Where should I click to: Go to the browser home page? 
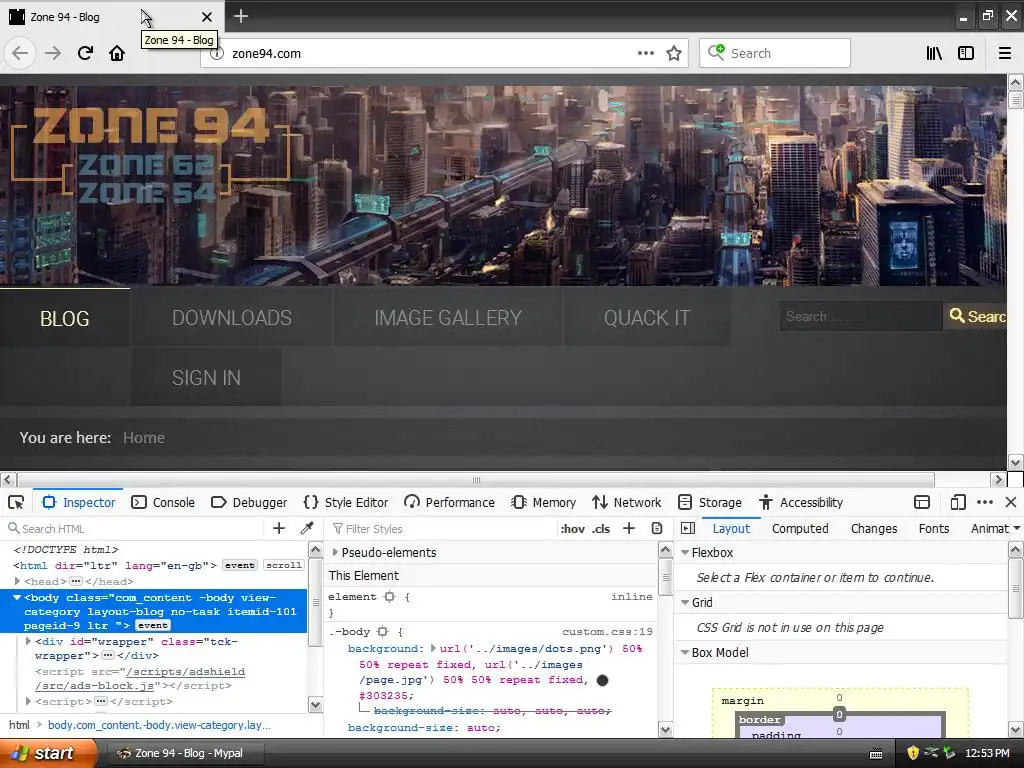117,53
